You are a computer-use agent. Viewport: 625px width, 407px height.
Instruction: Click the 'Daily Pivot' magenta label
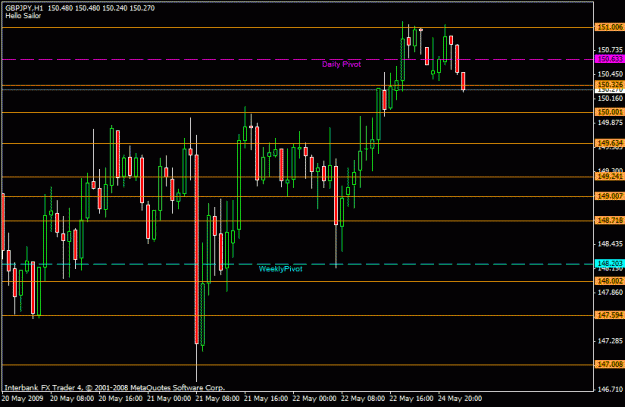pos(341,64)
